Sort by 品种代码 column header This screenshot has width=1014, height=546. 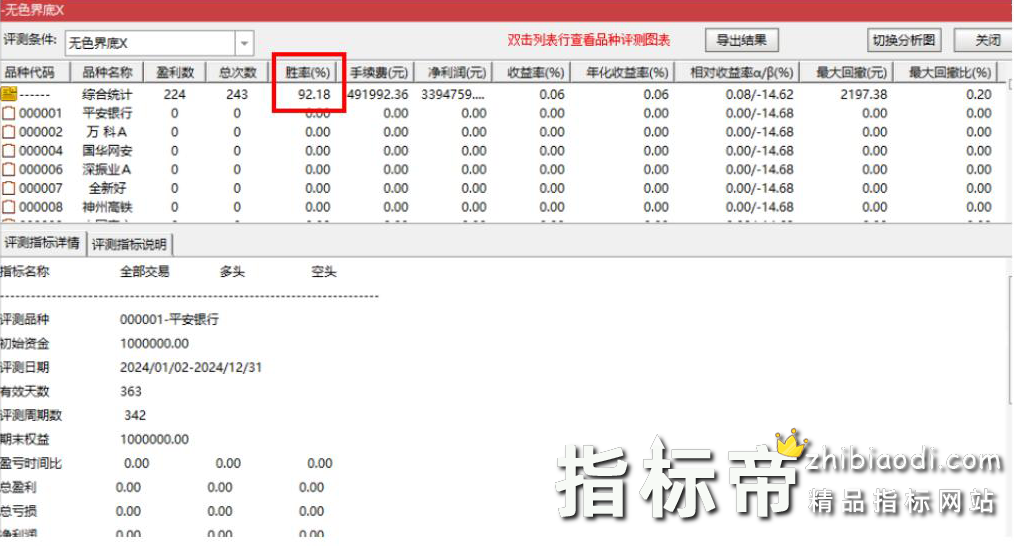(x=35, y=72)
